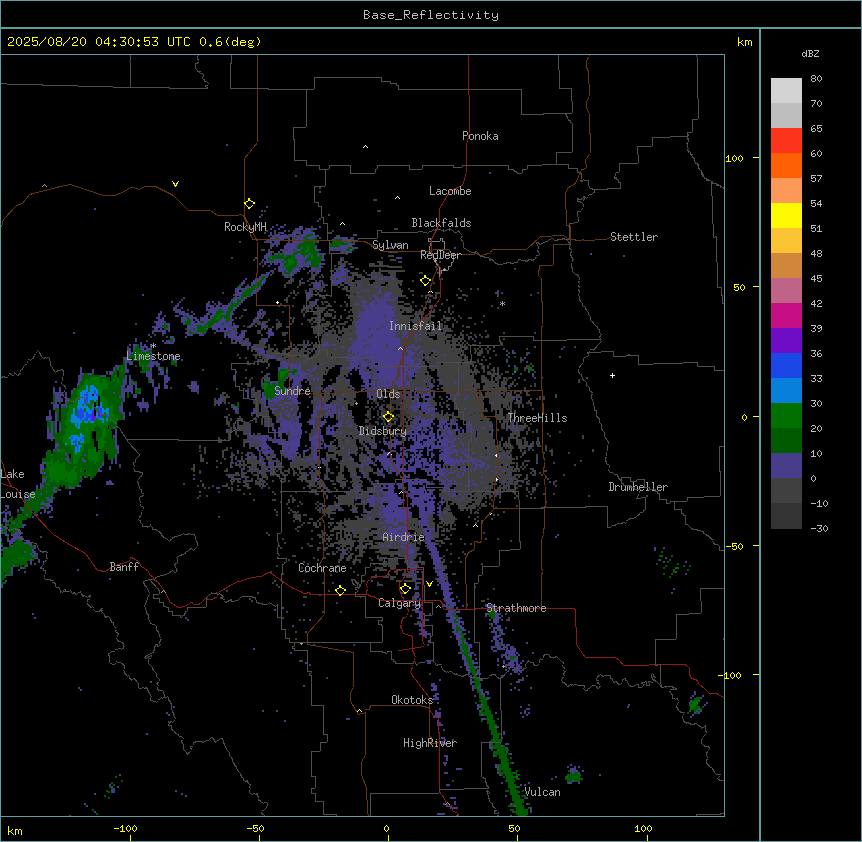
Task: Select the yellow diamond marker between Olds and Didsbury
Action: tap(388, 417)
